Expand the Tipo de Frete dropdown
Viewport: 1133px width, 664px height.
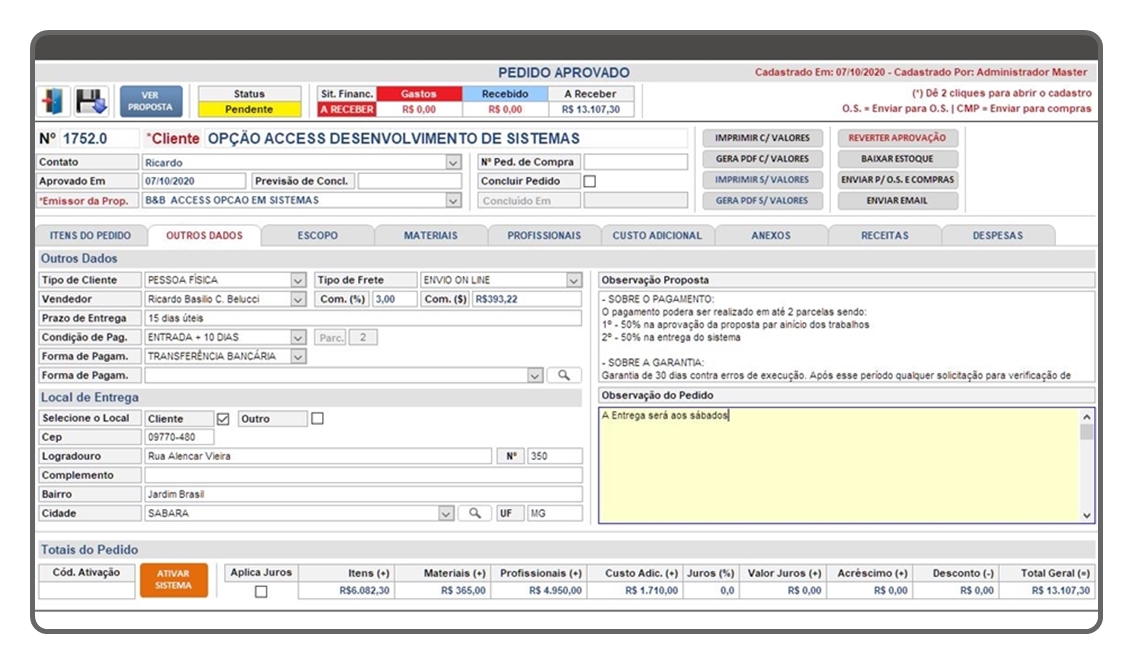point(574,280)
